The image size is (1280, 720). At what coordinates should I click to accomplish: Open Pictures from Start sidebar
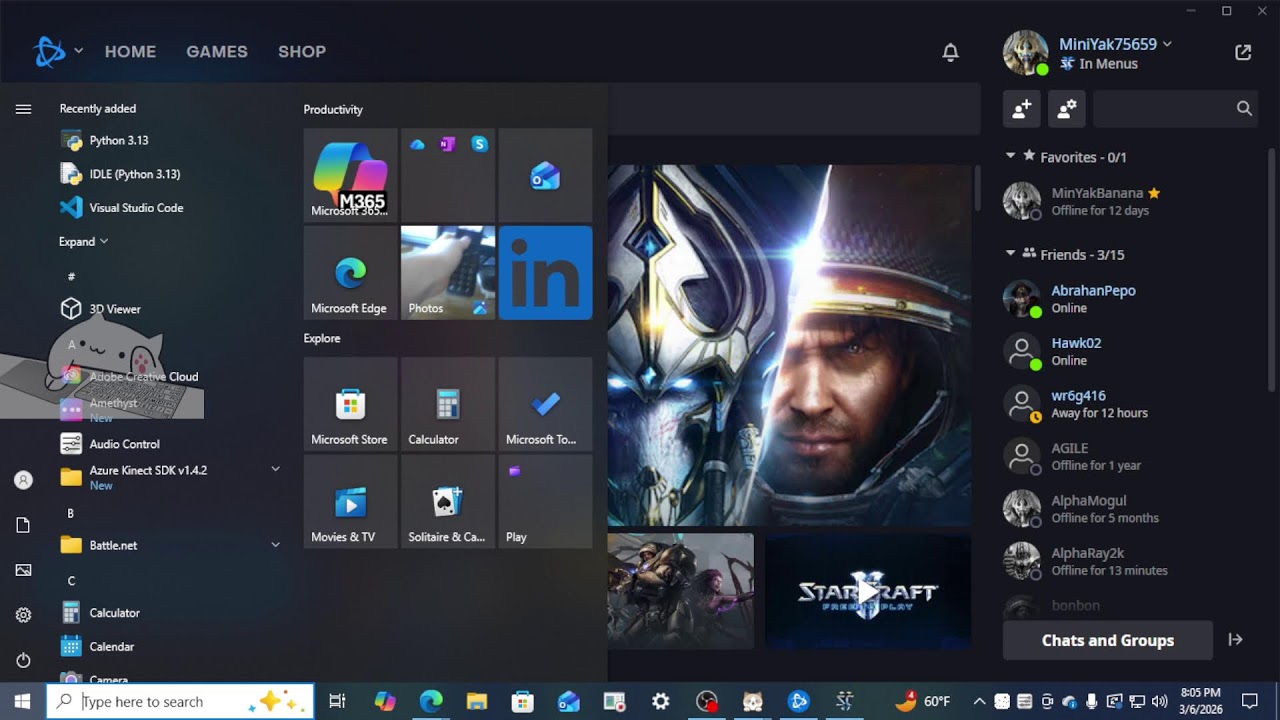(x=23, y=570)
